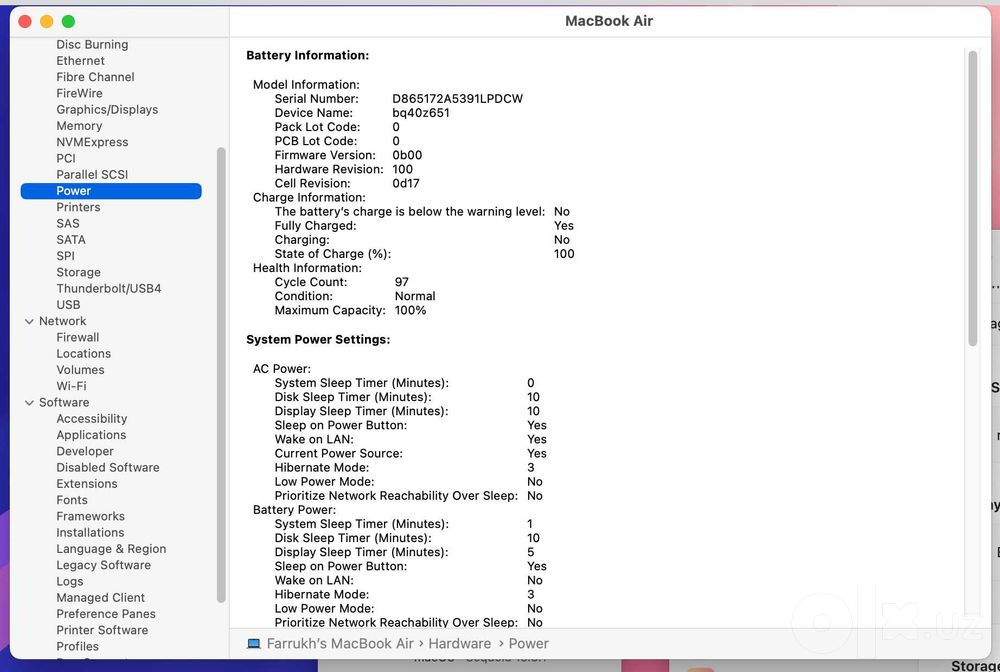The image size is (1000, 672).
Task: Open Thunderbolt/USB4 entry
Action: coord(108,288)
